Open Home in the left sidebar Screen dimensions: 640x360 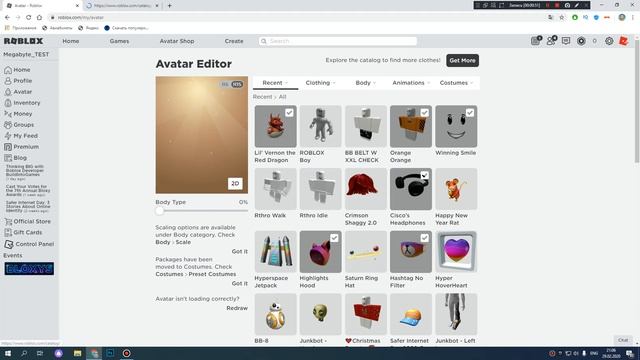[x=17, y=70]
